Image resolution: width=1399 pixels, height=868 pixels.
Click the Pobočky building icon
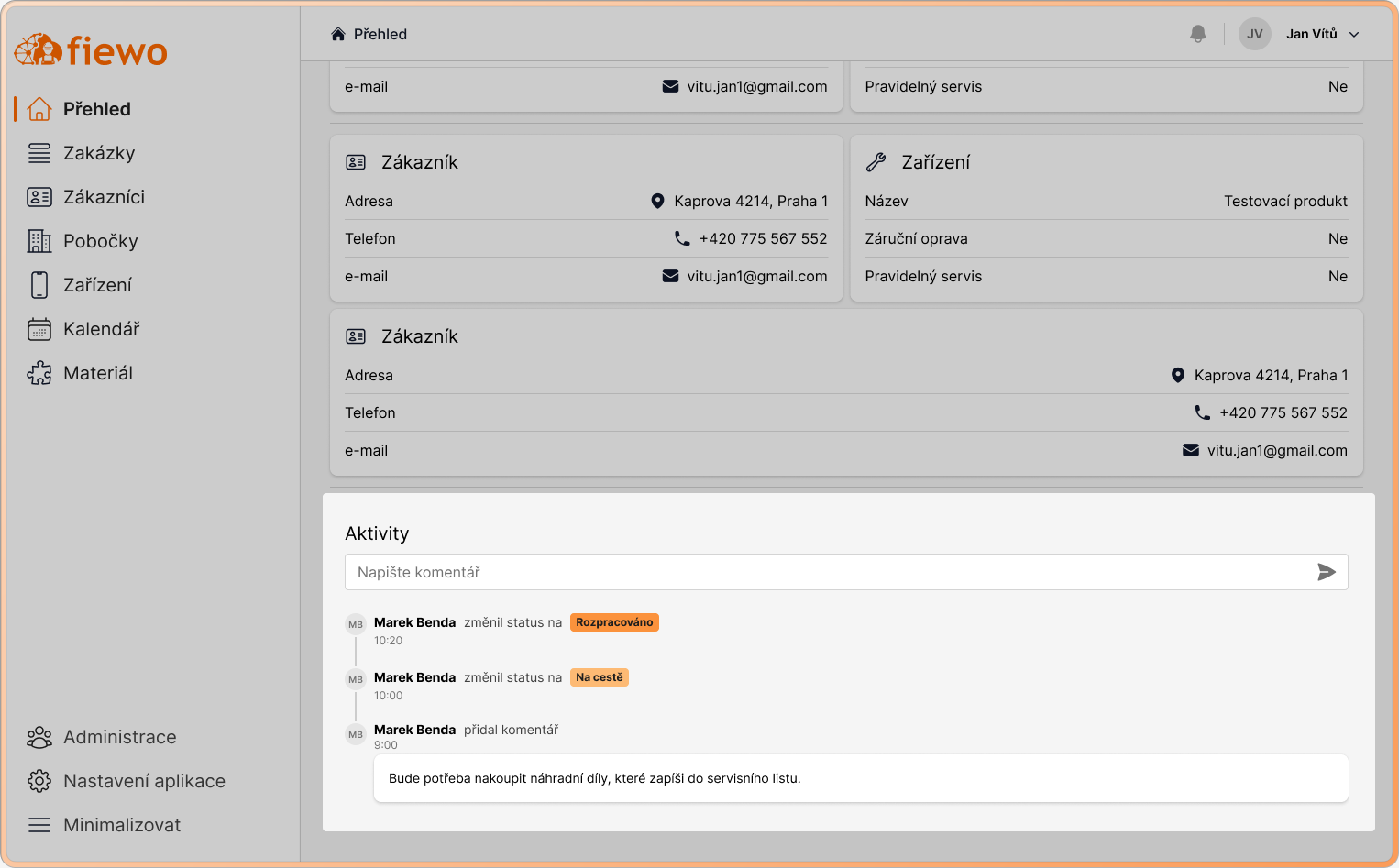click(x=39, y=241)
